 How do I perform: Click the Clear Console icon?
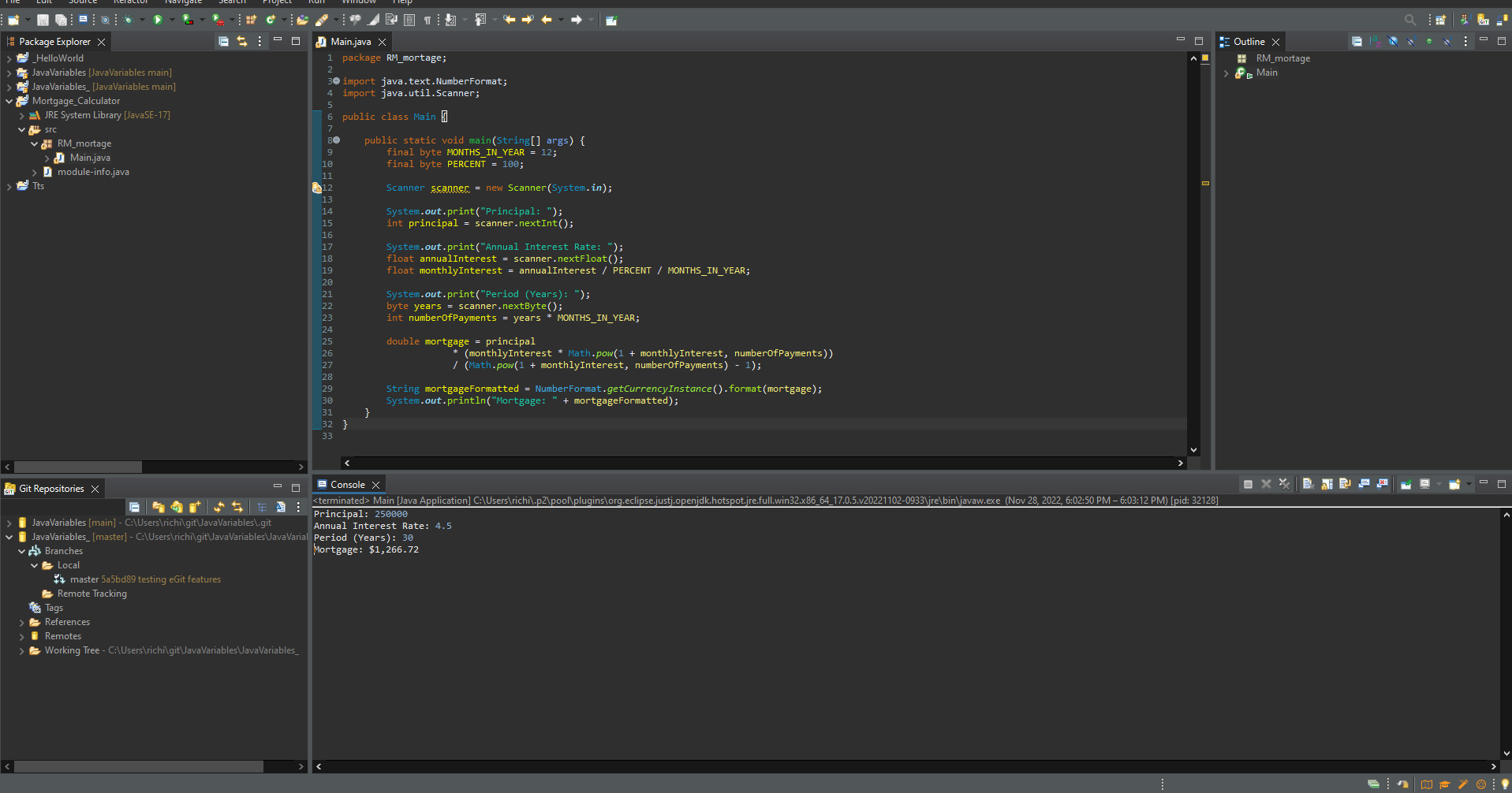tap(1308, 484)
